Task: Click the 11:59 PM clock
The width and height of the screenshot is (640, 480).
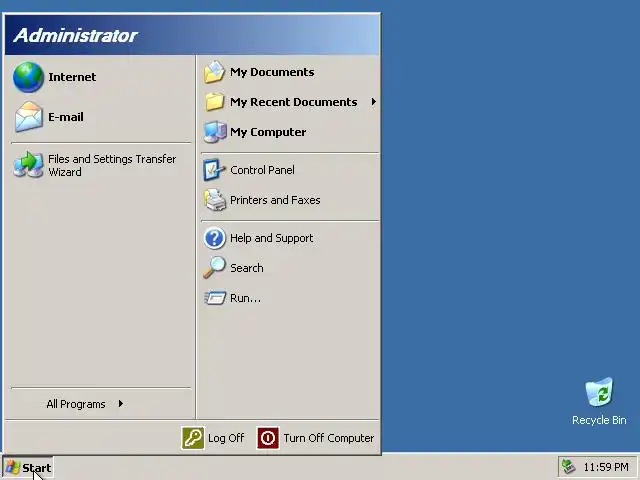Action: (606, 467)
